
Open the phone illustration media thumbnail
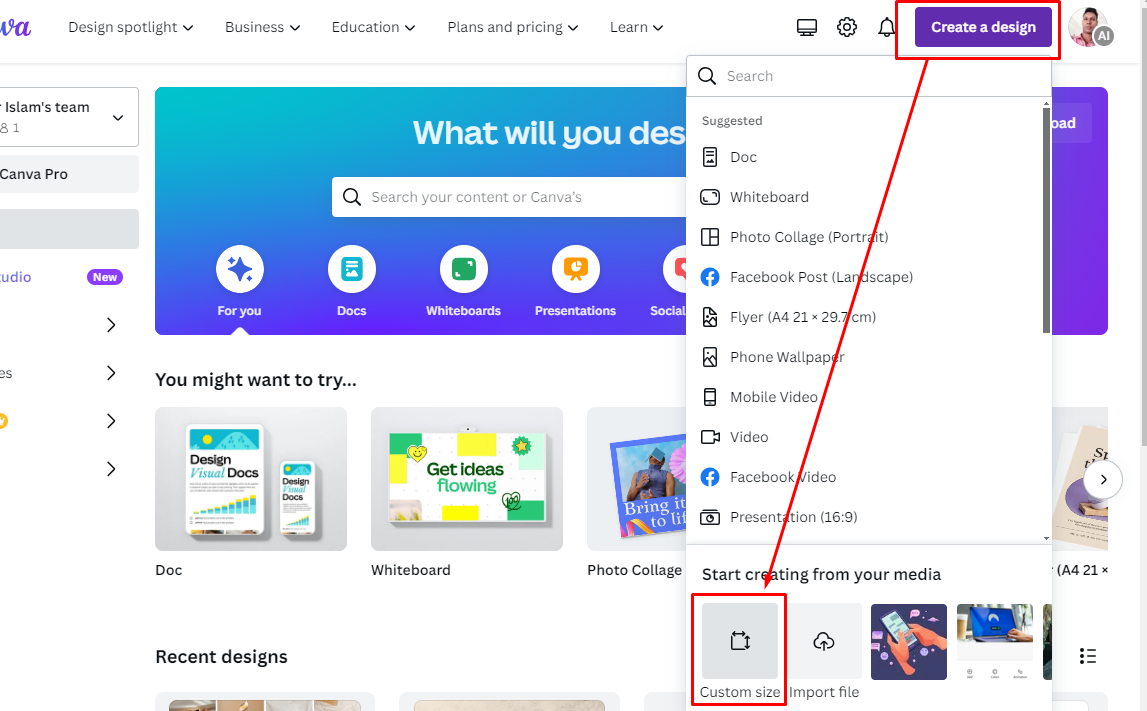point(909,642)
